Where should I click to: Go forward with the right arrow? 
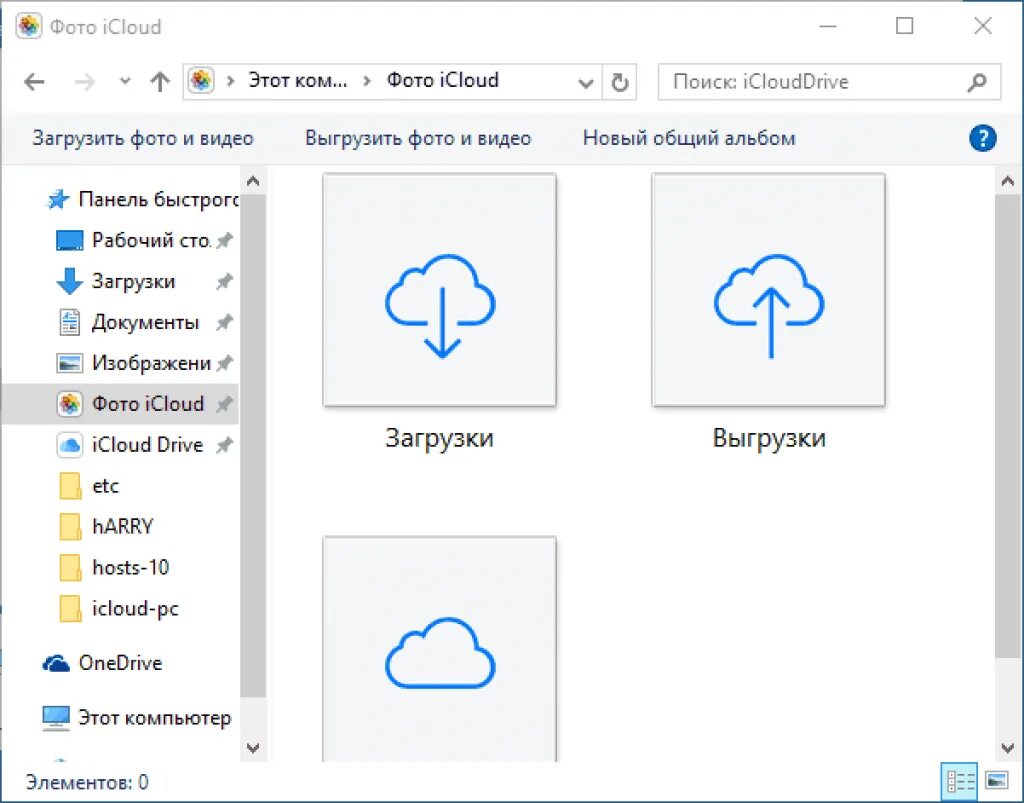coord(84,82)
